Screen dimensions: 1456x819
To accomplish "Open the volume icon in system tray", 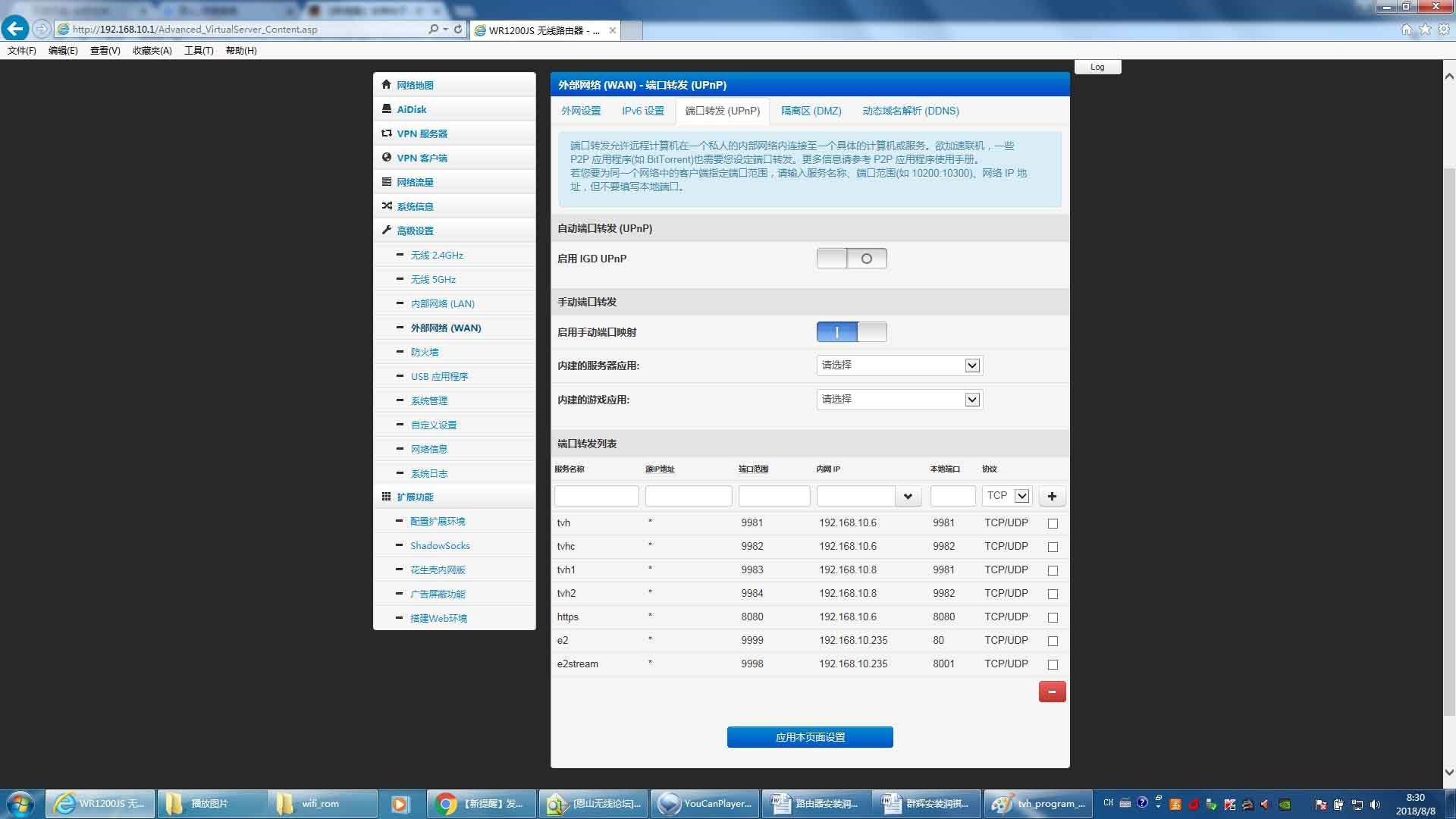I will [x=1376, y=805].
